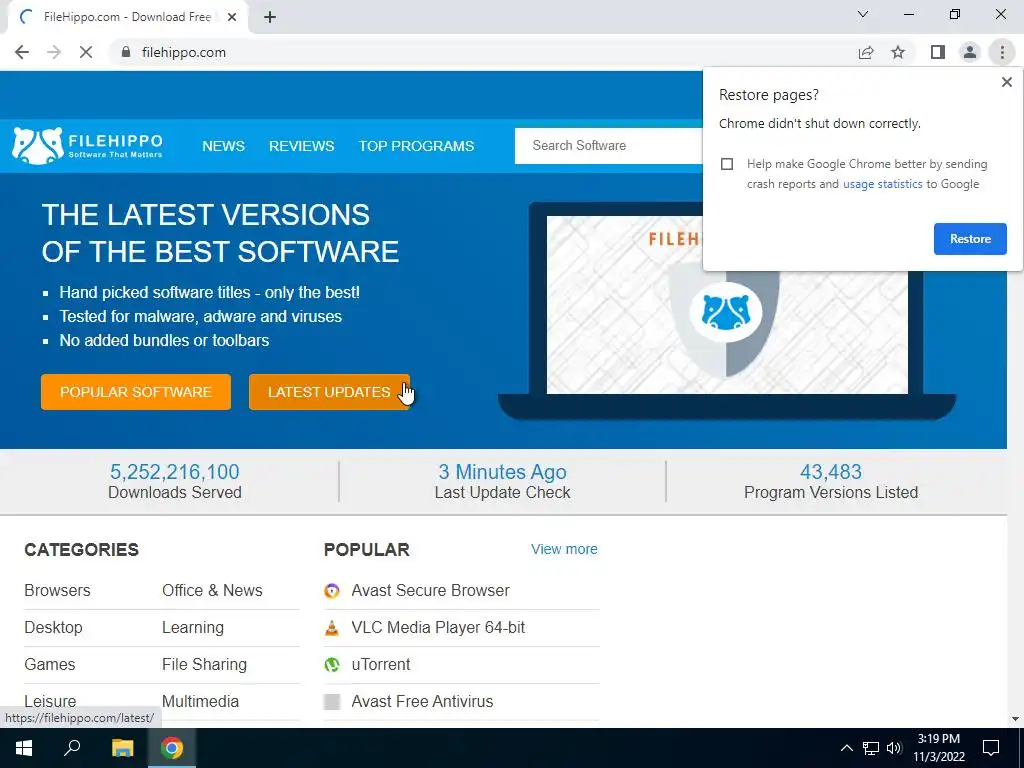Viewport: 1024px width, 768px height.
Task: Open the usage statistics link
Action: pyautogui.click(x=882, y=184)
